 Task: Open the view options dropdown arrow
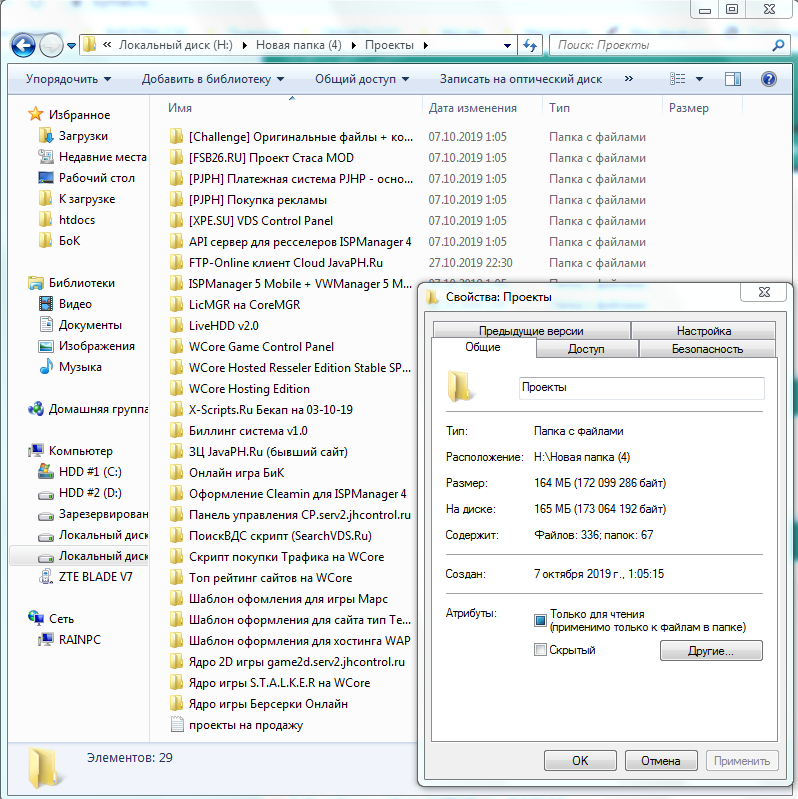point(700,79)
